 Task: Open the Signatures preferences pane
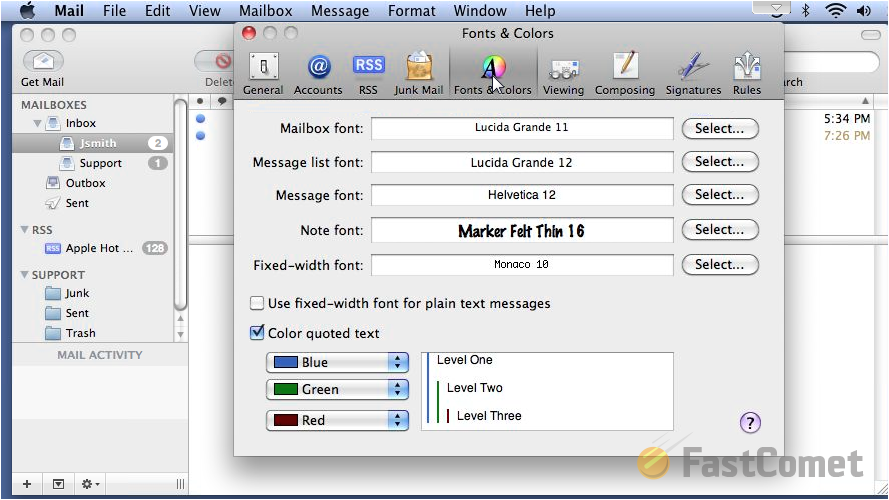click(693, 73)
